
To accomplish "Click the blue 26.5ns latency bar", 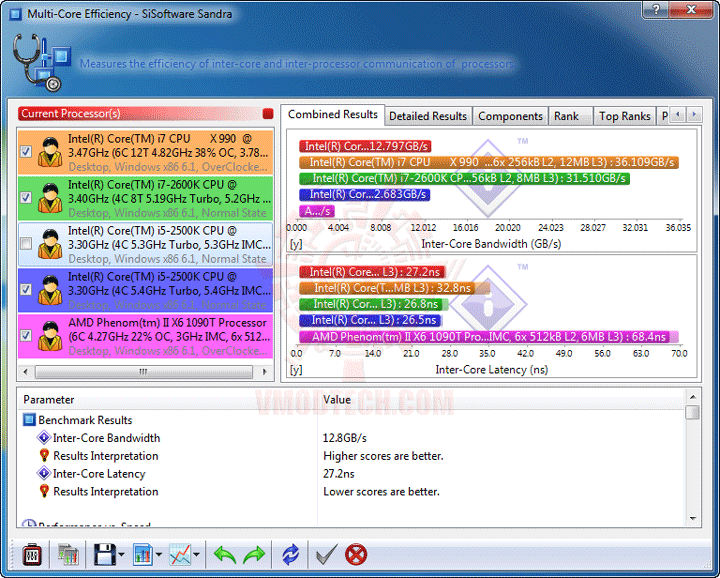I will 371,320.
